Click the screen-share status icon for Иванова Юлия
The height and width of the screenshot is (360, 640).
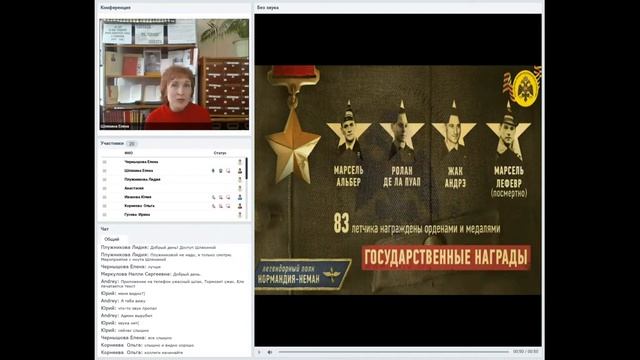228,197
